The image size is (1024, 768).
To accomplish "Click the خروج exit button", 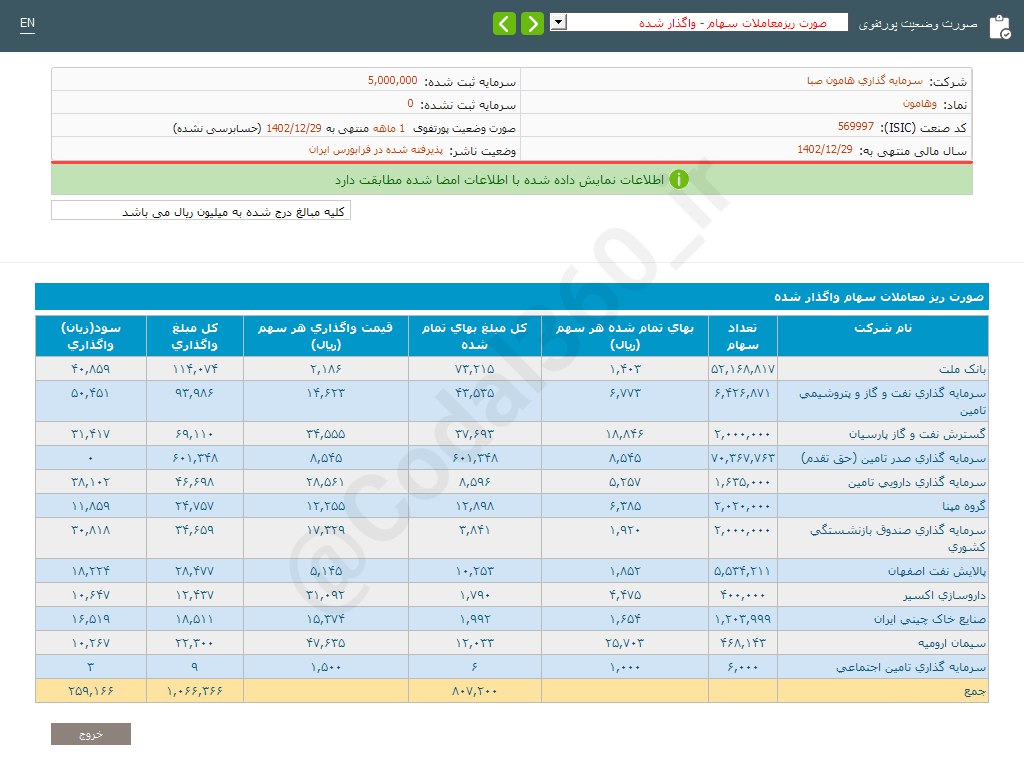I will 90,733.
